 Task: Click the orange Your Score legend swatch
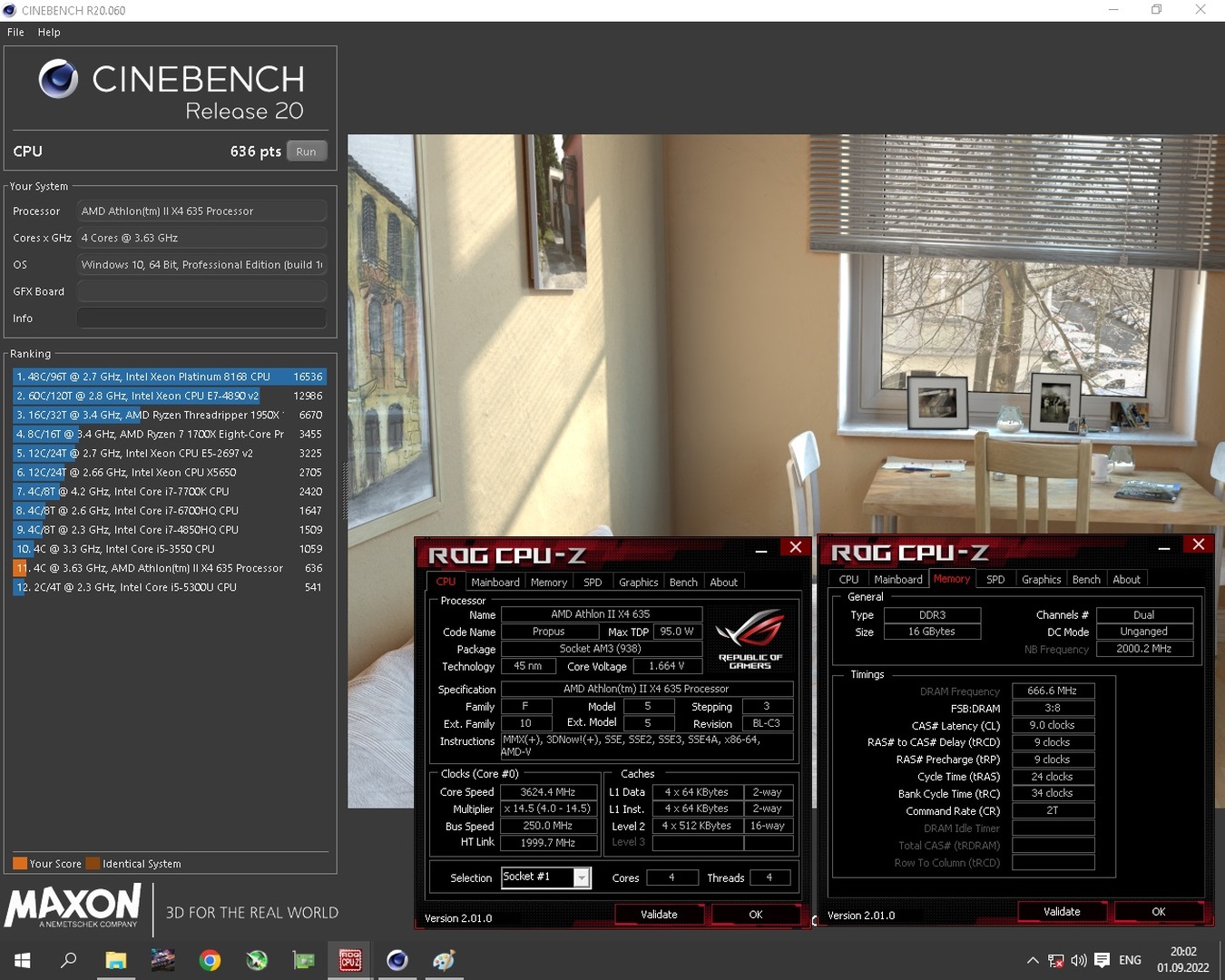tap(20, 864)
